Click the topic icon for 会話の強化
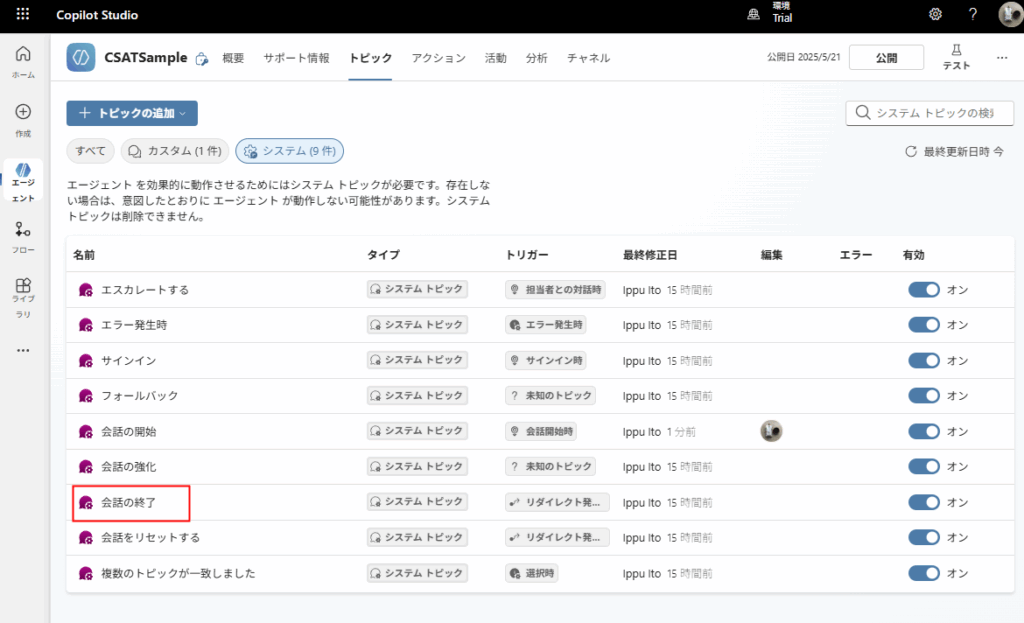This screenshot has height=623, width=1024. [x=86, y=467]
